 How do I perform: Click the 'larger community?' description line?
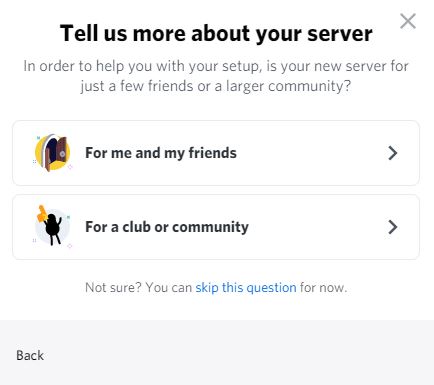coord(216,86)
